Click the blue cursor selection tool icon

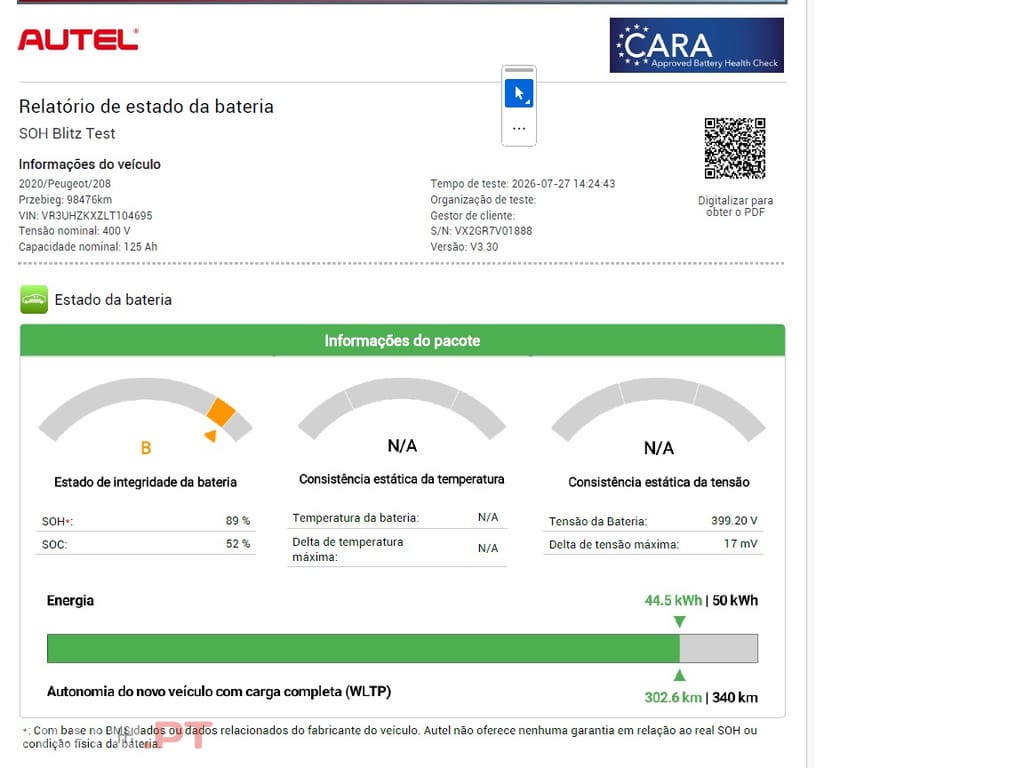tap(519, 93)
